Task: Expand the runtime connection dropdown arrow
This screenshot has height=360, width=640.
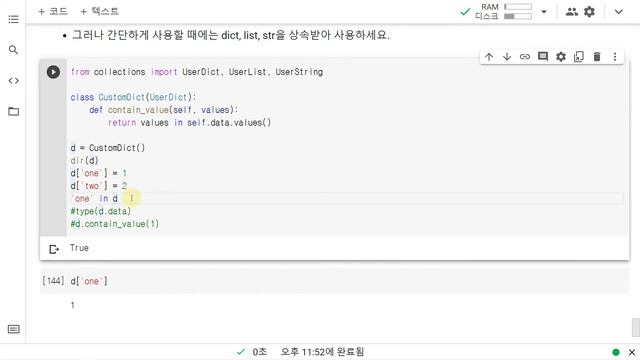Action: [x=544, y=11]
